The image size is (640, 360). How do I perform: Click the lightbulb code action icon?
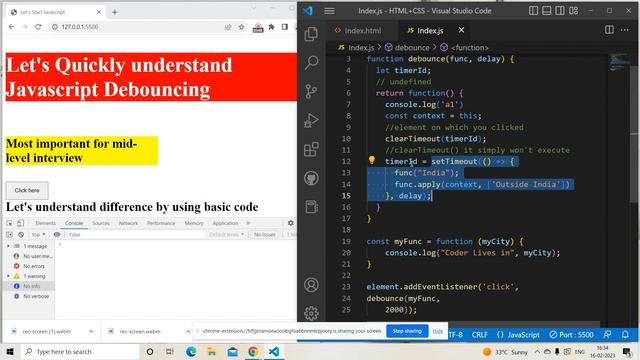(371, 160)
